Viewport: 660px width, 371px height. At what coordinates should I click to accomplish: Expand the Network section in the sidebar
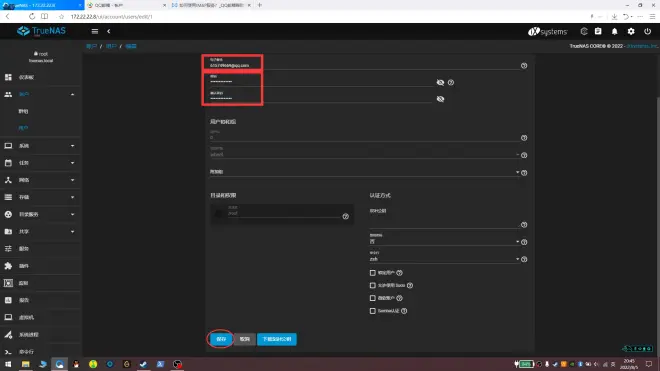point(40,180)
